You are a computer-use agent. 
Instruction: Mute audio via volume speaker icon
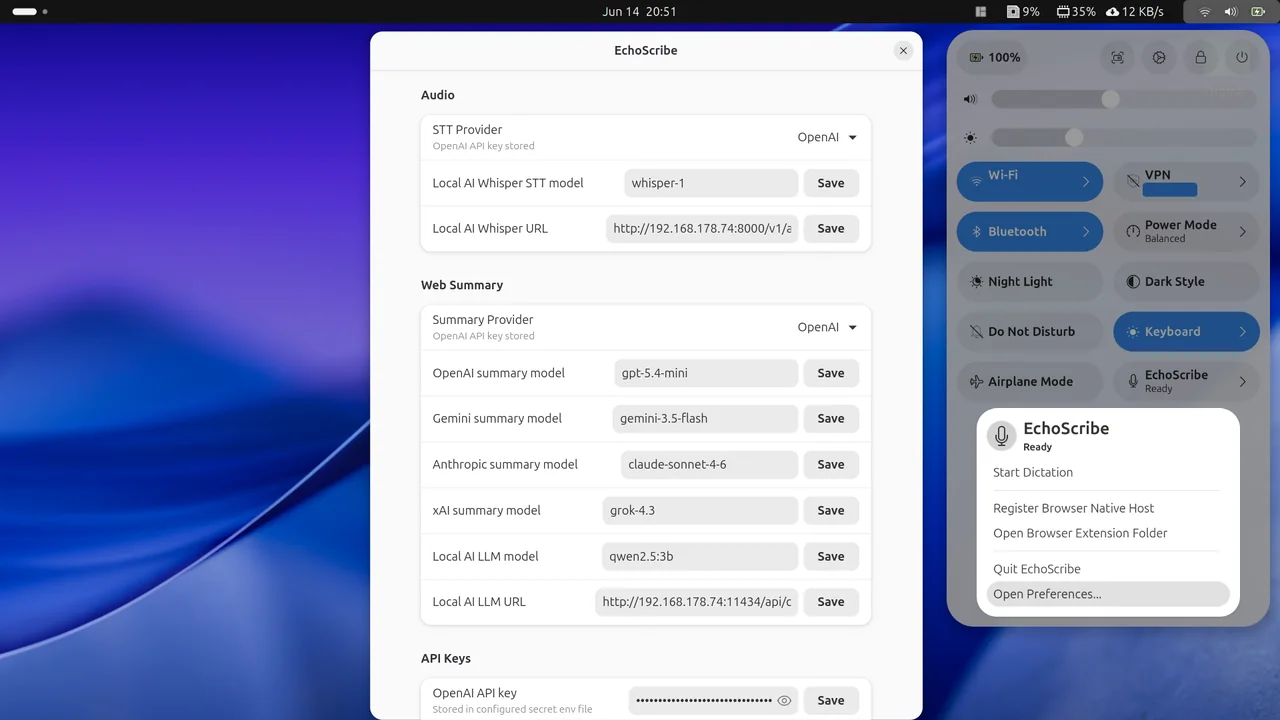(970, 99)
